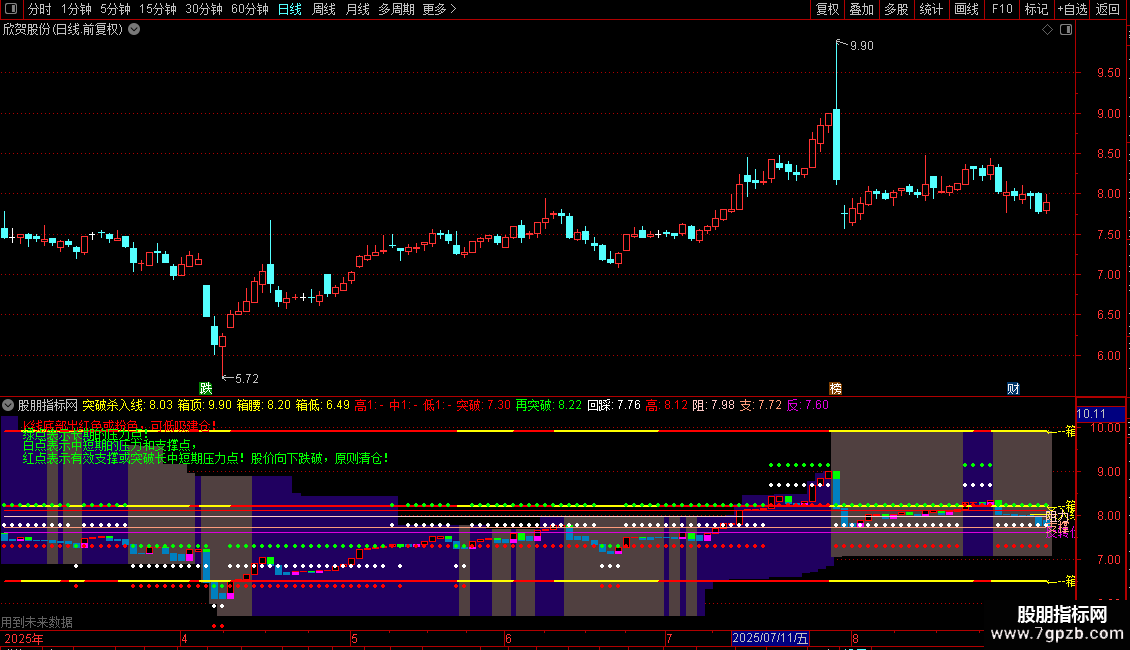Image resolution: width=1130 pixels, height=650 pixels.
Task: Click the 5.72 low price label
Action: tap(246, 378)
